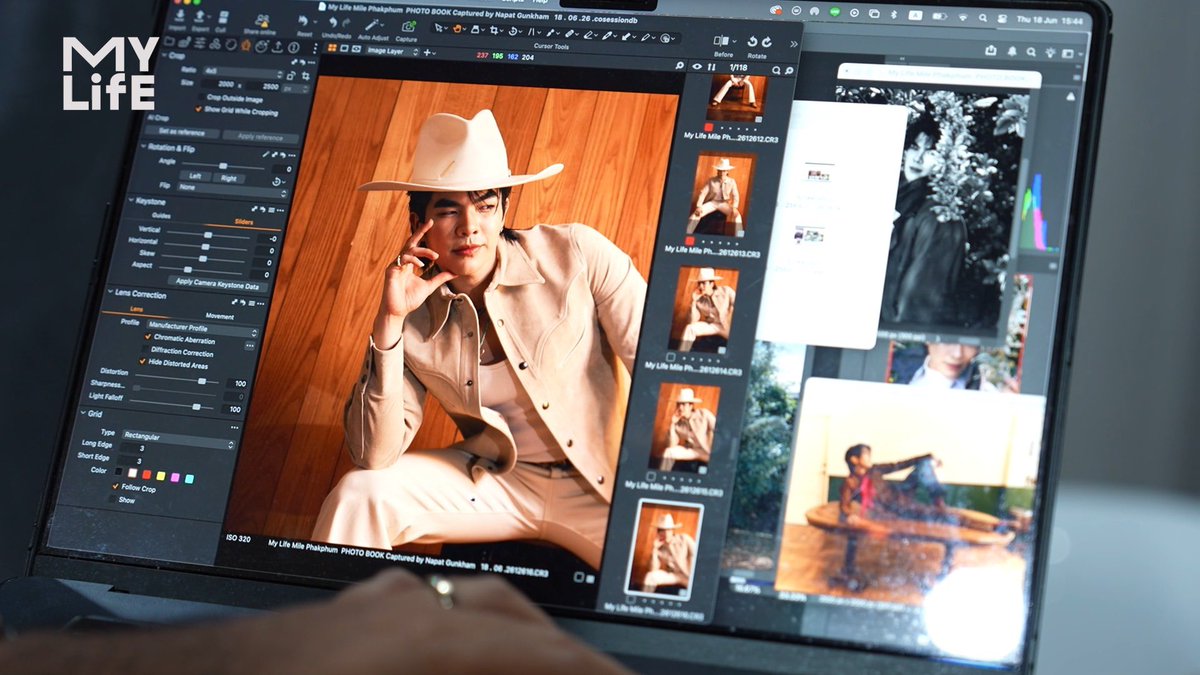Select the Pointer cursor tool
Viewport: 1200px width, 675px height.
[438, 27]
